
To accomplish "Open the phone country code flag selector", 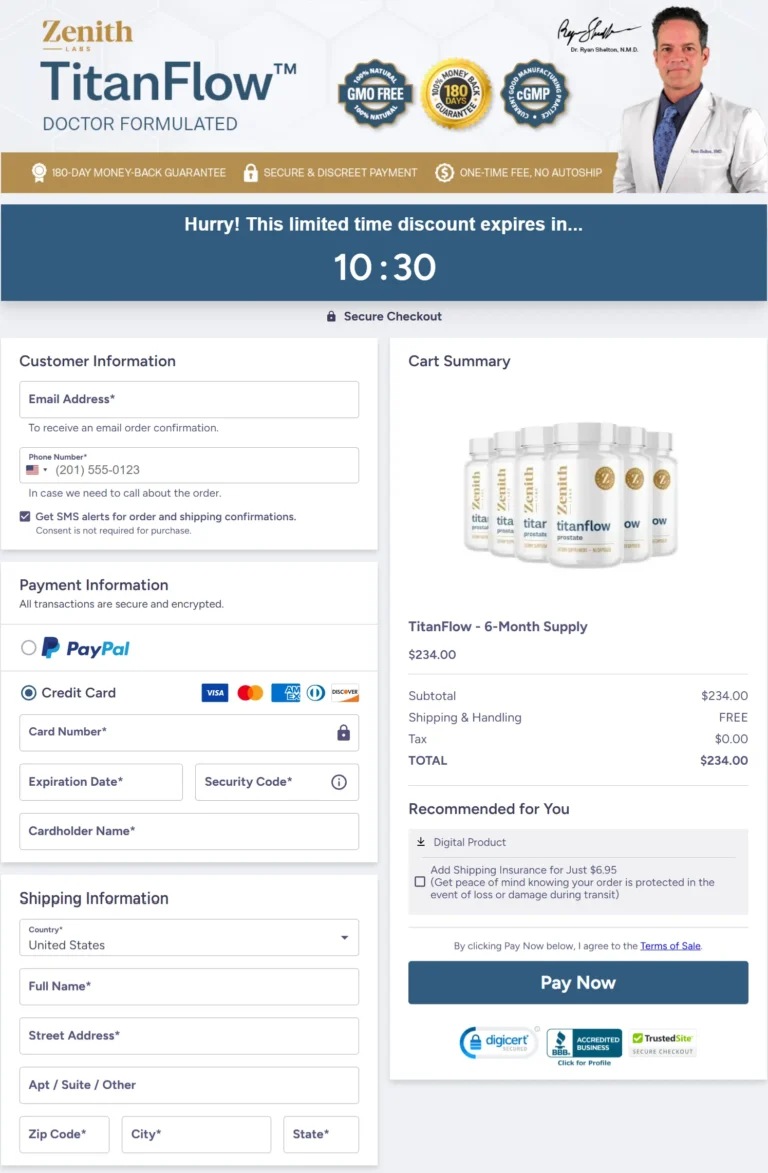I will (37, 470).
